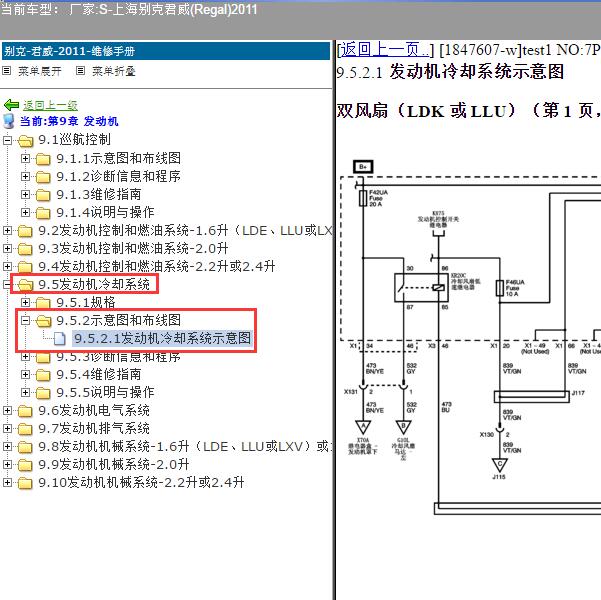This screenshot has height=600, width=601.
Task: Expand the 9.5.5说明与操作 node
Action: point(25,392)
